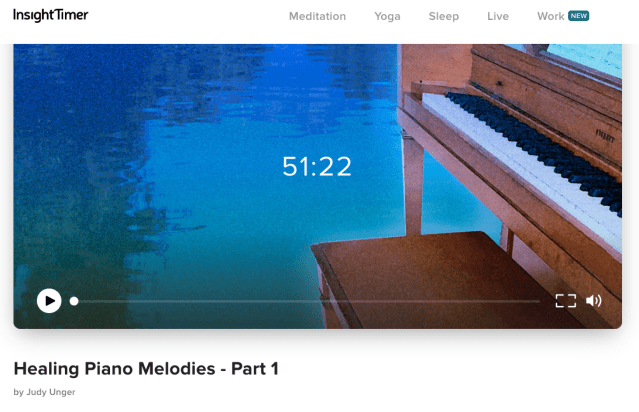Mute audio using the speaker icon

(593, 301)
